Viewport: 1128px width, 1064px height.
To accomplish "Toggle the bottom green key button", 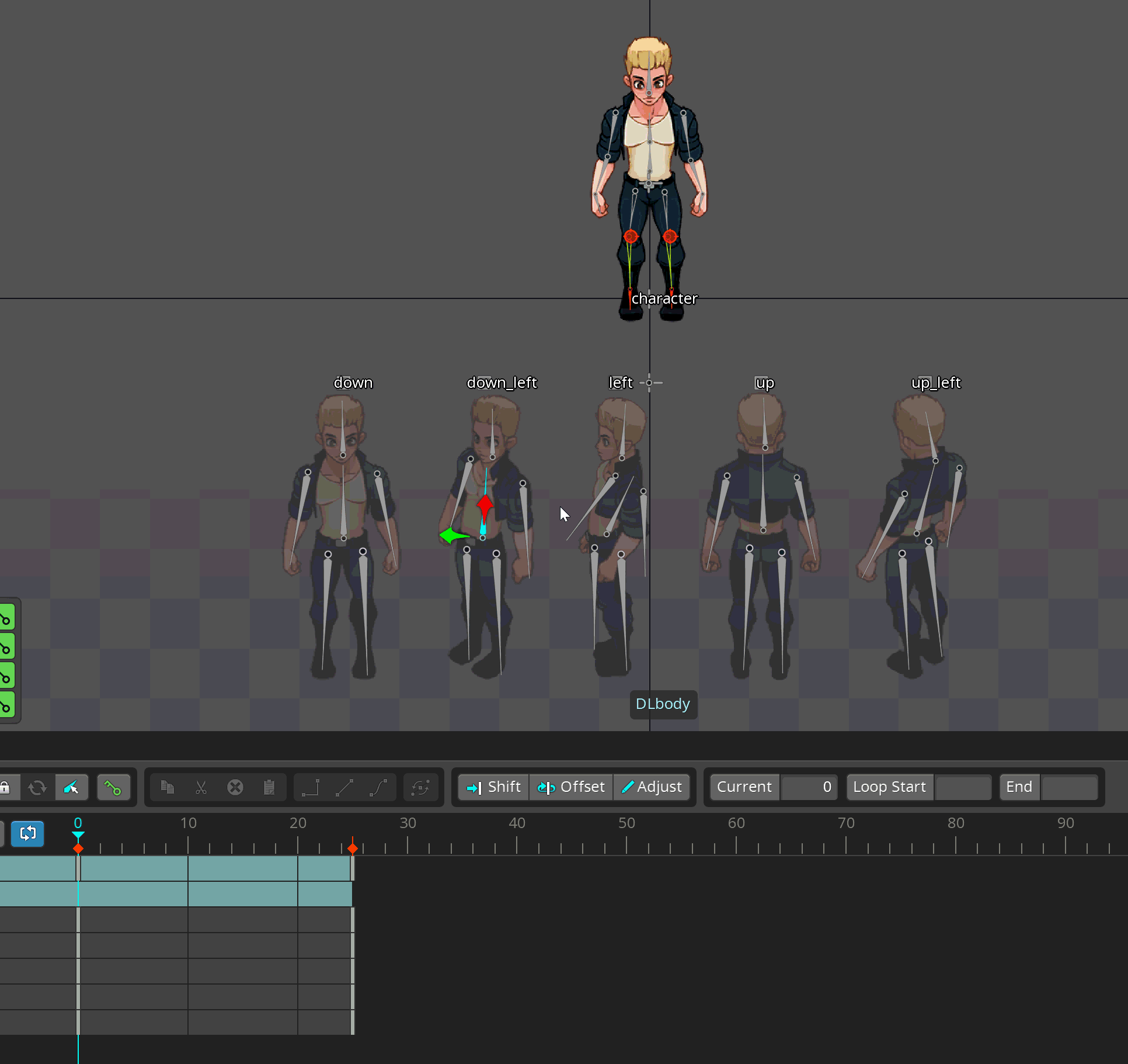I will (x=6, y=705).
